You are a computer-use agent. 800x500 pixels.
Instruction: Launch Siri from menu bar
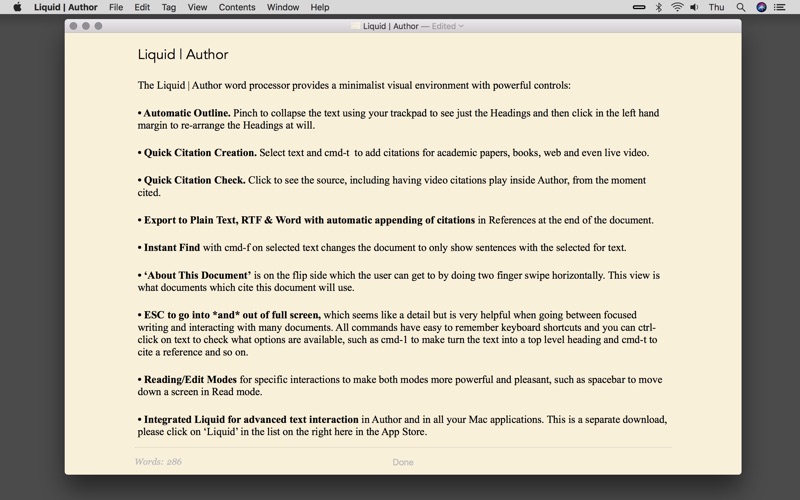coord(761,7)
